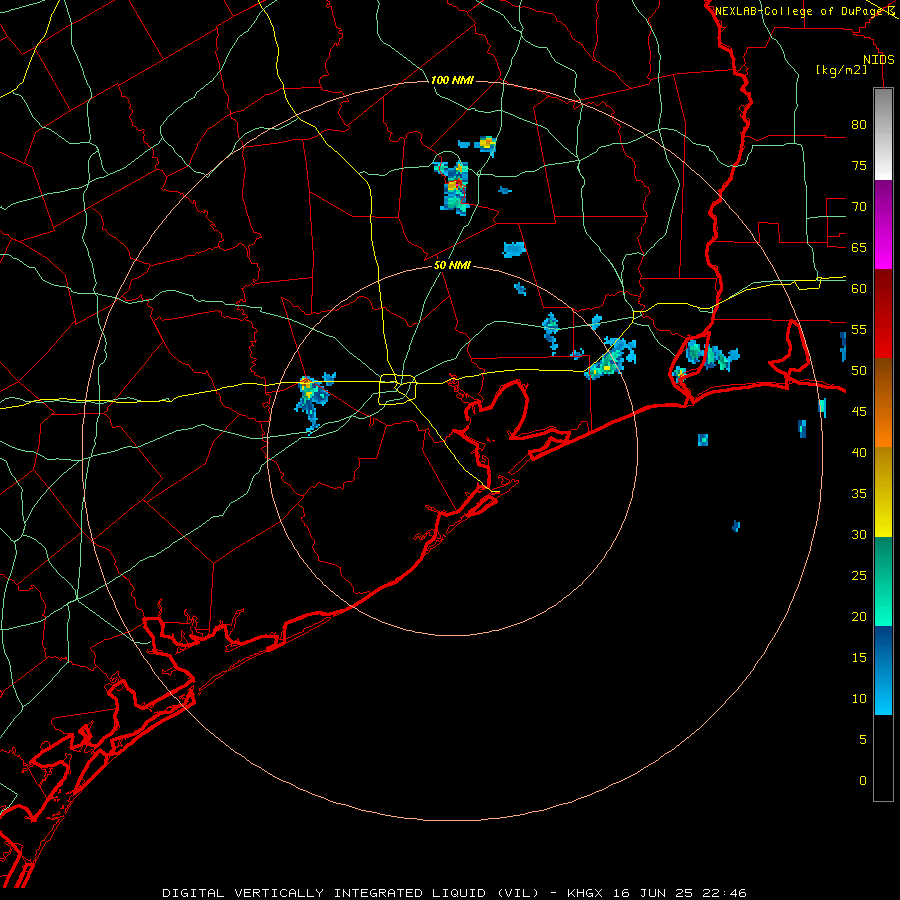Click the 'NIDS' label above the scale

point(879,60)
